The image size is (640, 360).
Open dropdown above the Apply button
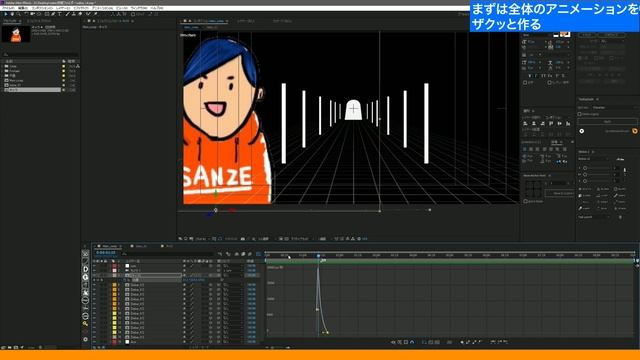[615, 108]
